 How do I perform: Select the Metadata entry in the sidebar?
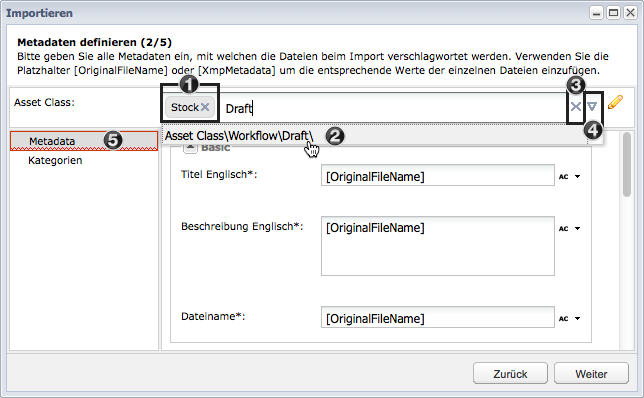point(84,141)
